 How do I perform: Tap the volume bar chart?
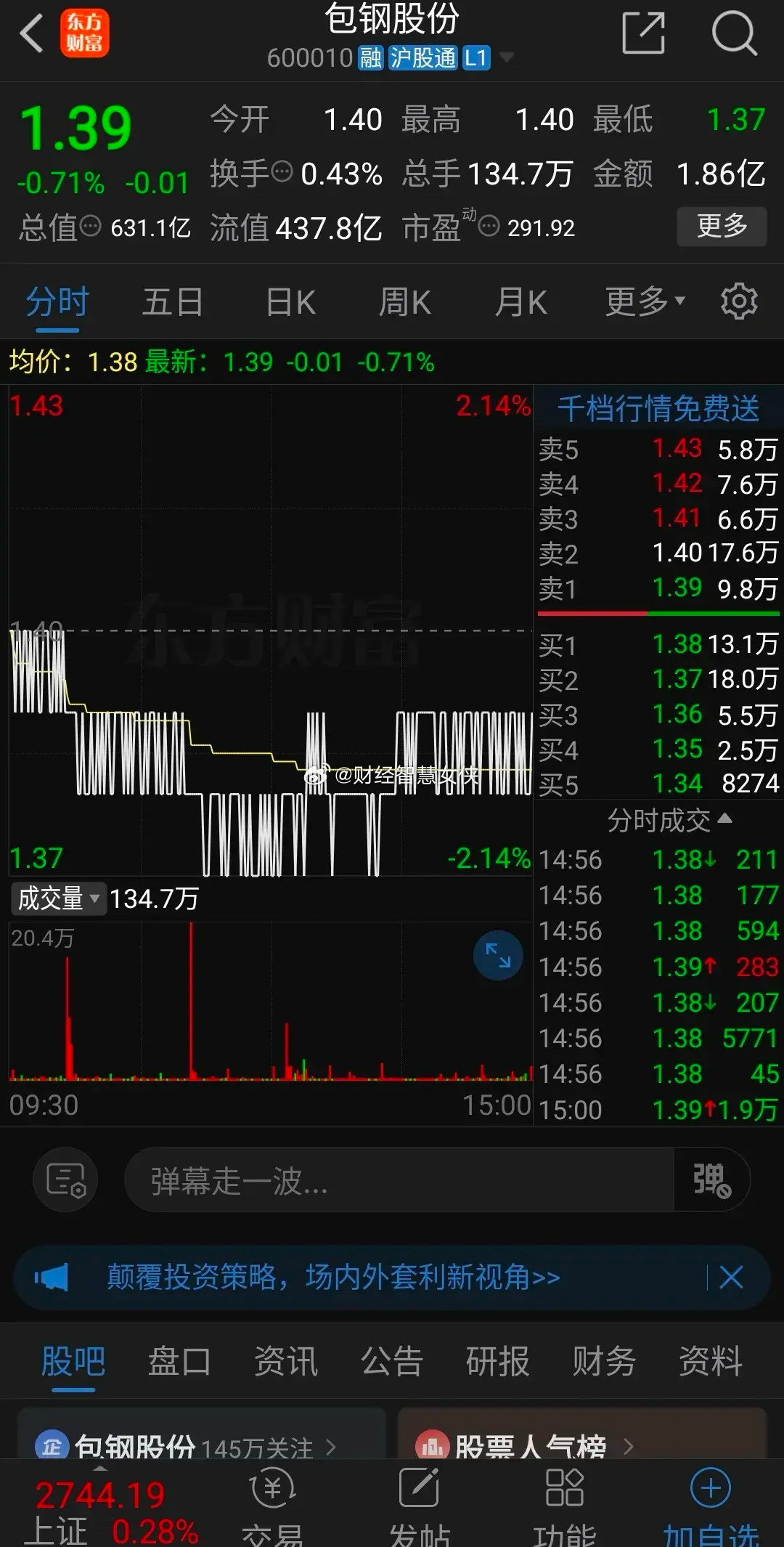click(270, 1002)
